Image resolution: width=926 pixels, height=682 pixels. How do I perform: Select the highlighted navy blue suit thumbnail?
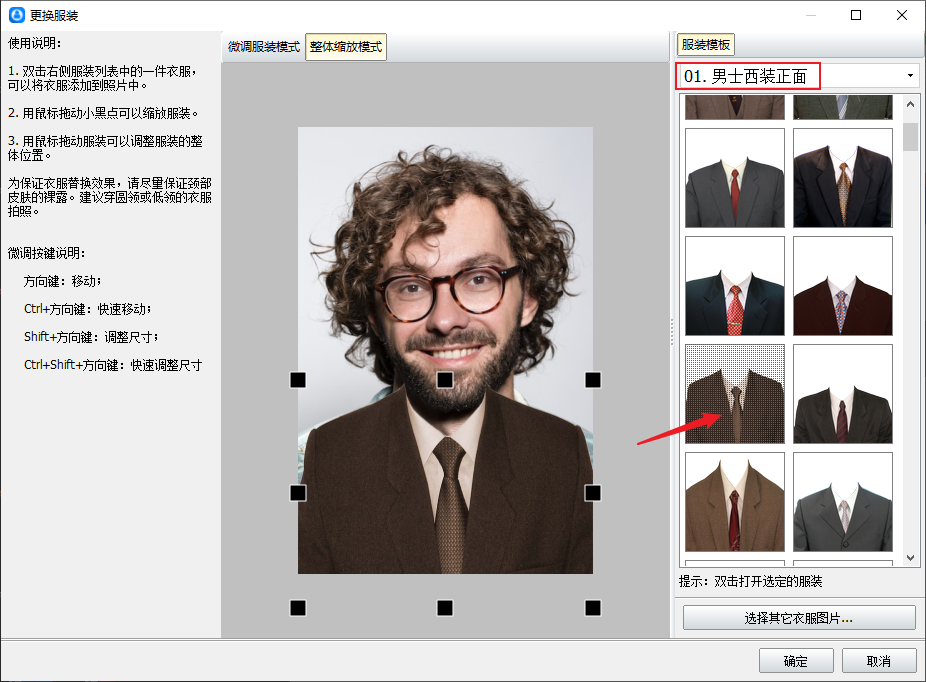(735, 394)
